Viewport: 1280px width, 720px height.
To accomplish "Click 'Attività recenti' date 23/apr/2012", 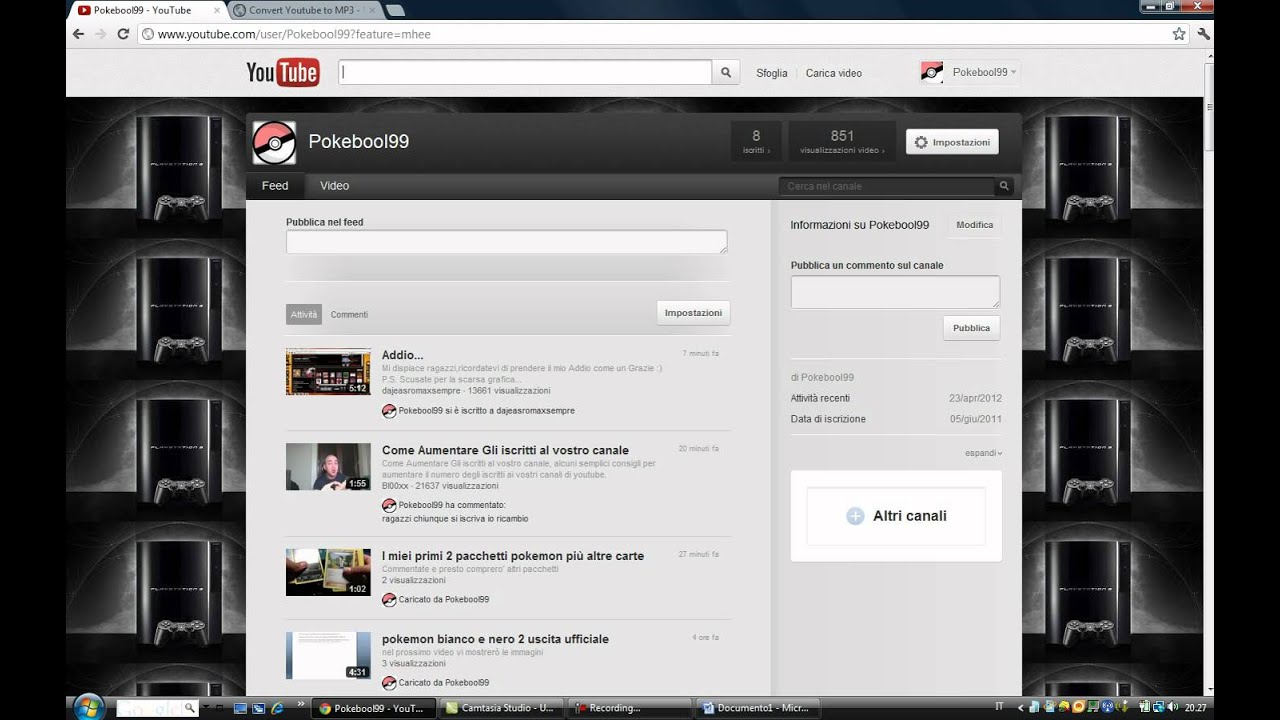I will point(975,398).
